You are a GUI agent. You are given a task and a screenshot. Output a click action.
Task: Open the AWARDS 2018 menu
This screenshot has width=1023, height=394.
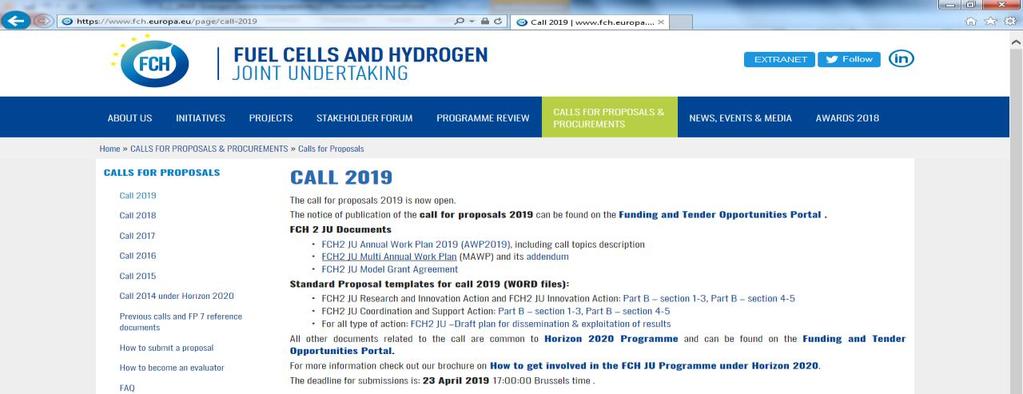point(847,118)
